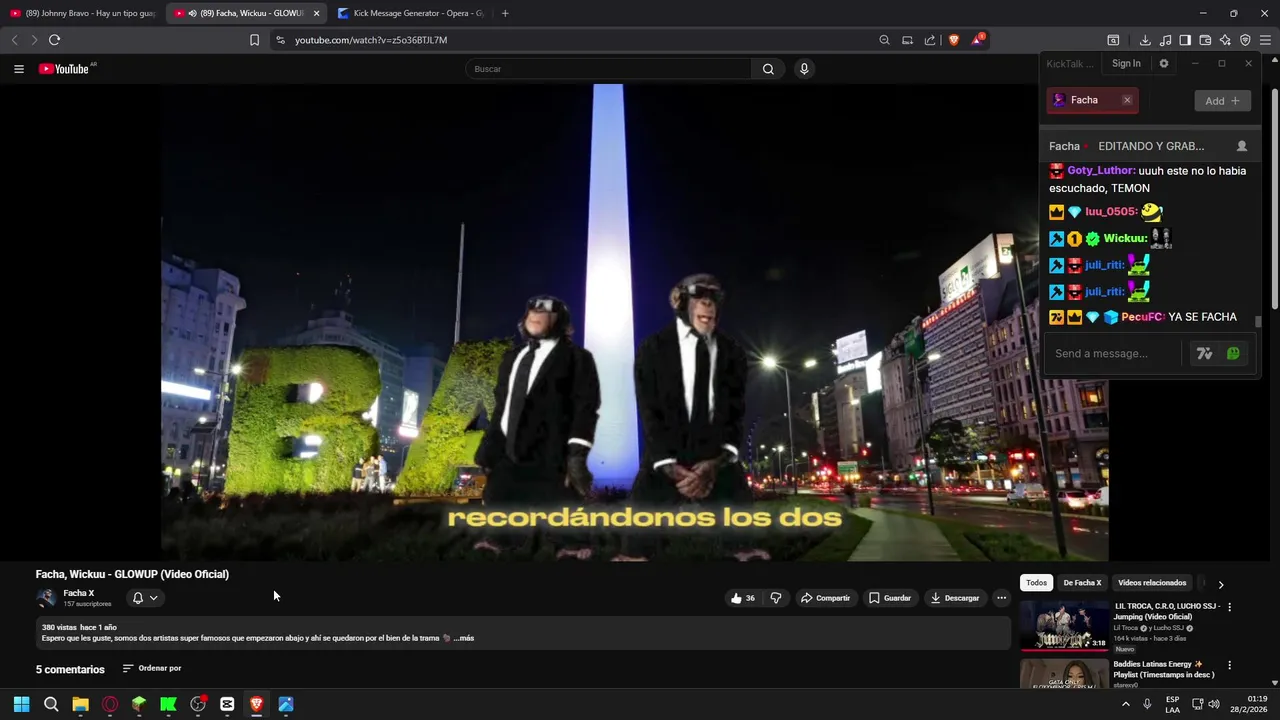
Task: Click the YouTube search magnifier button
Action: coord(768,69)
